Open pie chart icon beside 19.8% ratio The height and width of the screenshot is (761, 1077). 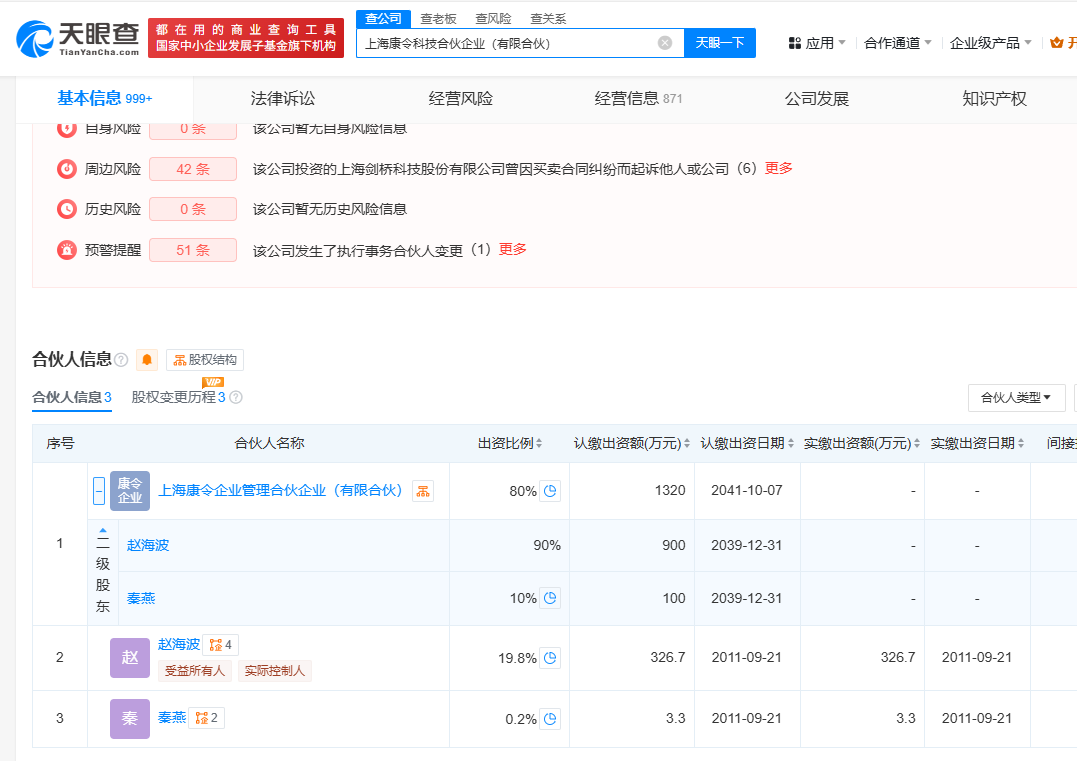tap(549, 658)
